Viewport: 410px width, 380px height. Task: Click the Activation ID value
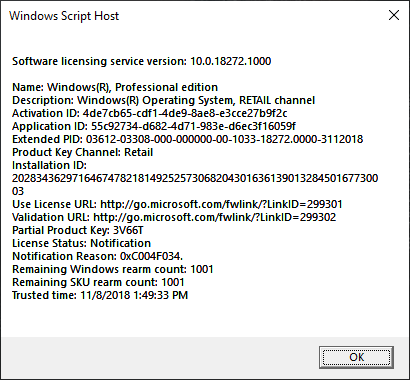pos(185,113)
